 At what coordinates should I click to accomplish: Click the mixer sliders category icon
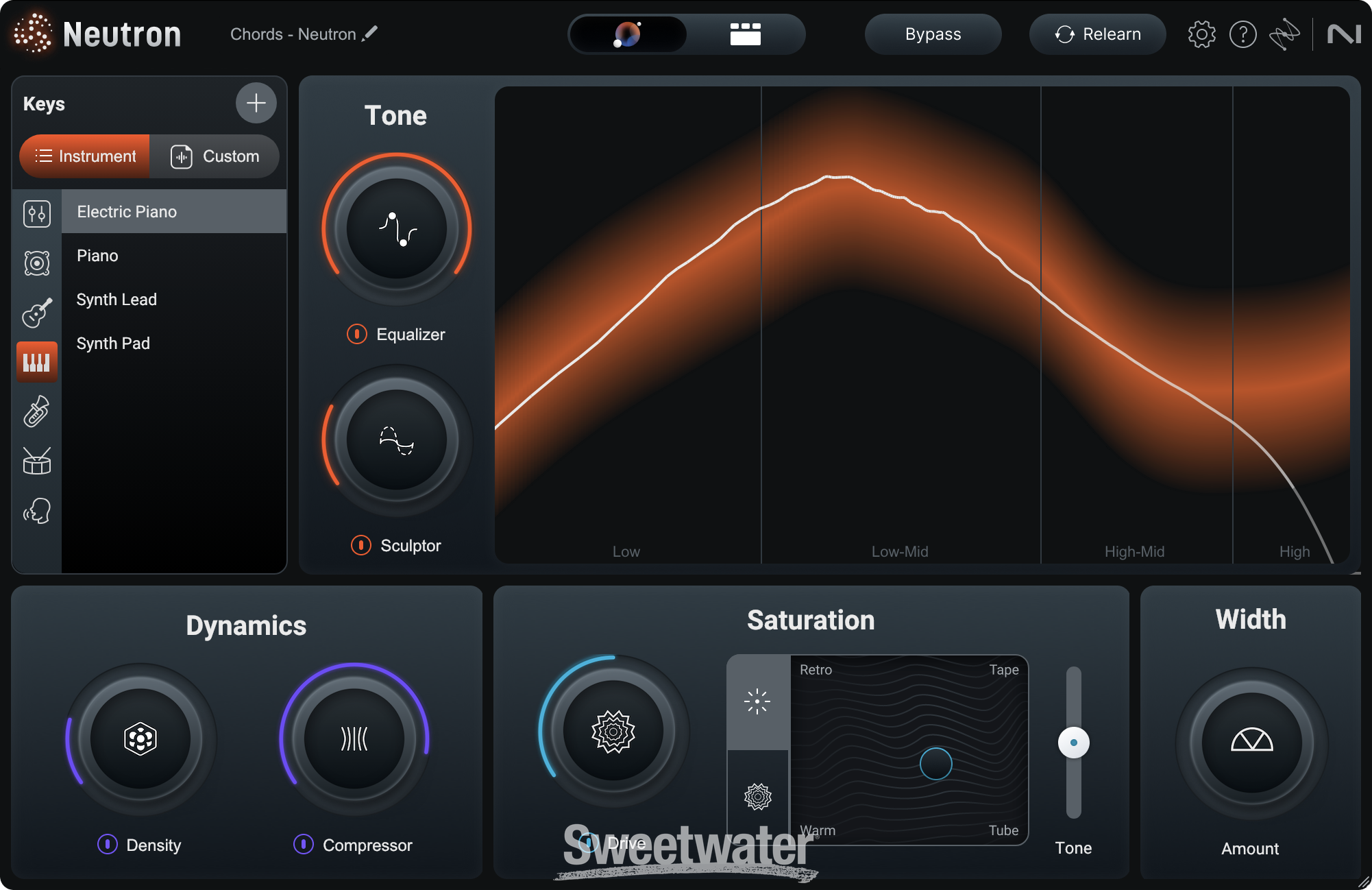(37, 214)
